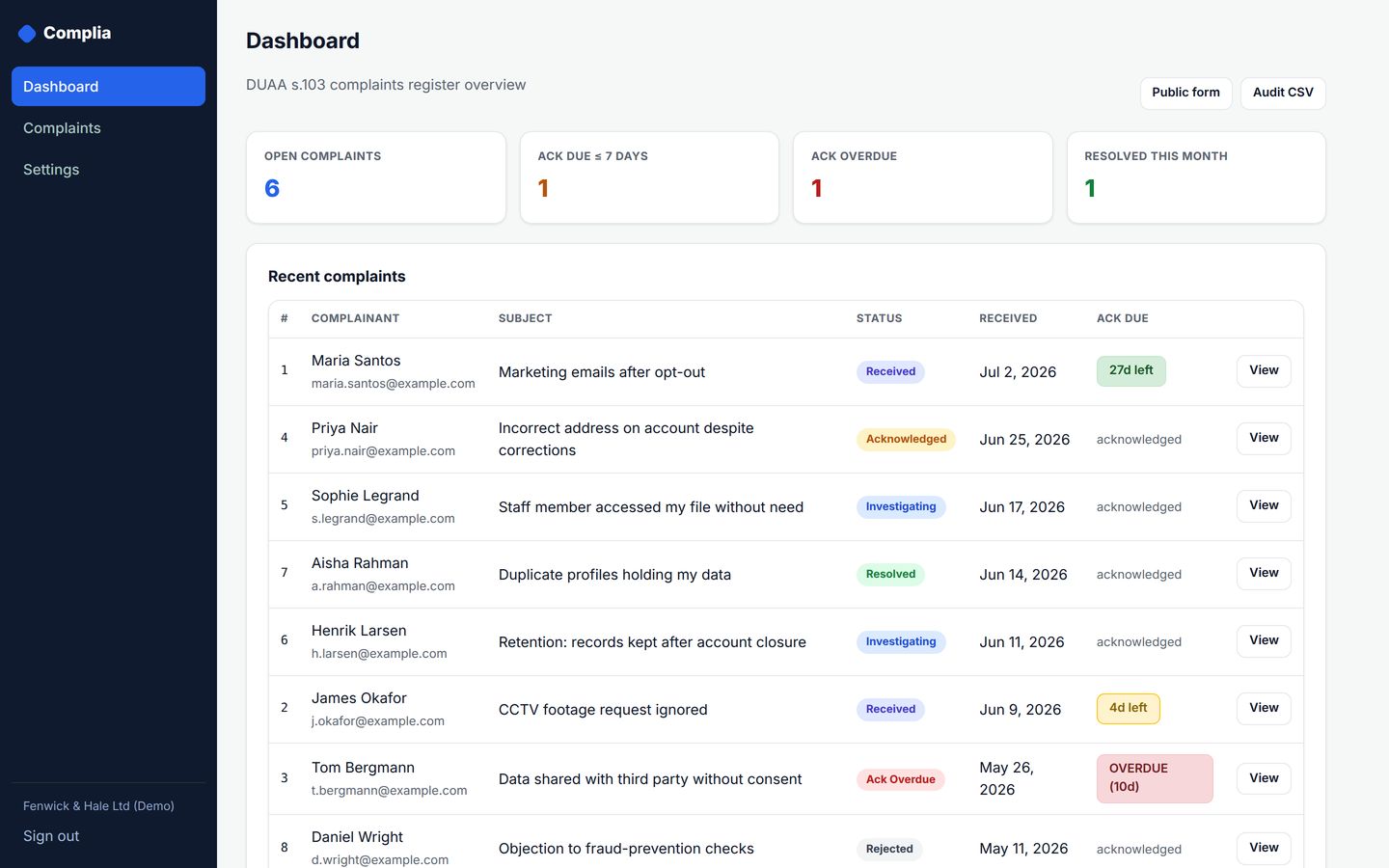Screen dimensions: 1389x868
Task: Click the Subject column header
Action: point(525,318)
